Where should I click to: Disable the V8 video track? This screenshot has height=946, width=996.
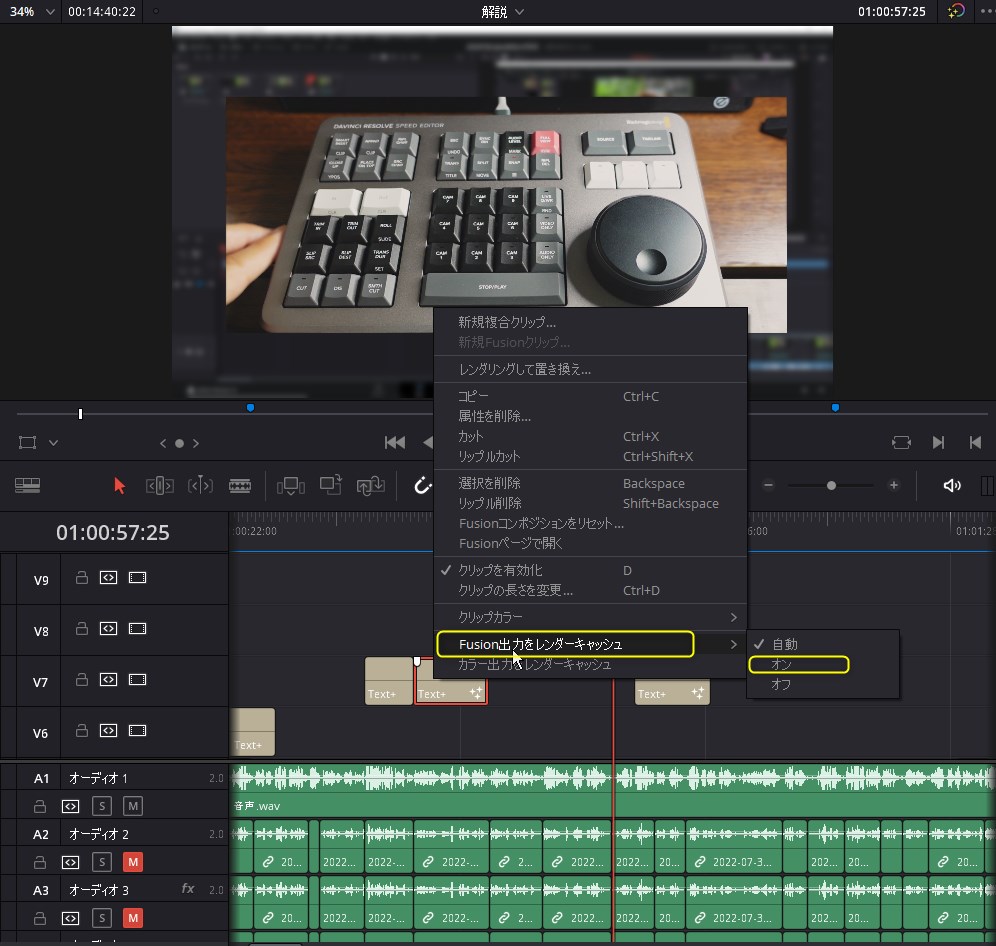click(x=137, y=628)
